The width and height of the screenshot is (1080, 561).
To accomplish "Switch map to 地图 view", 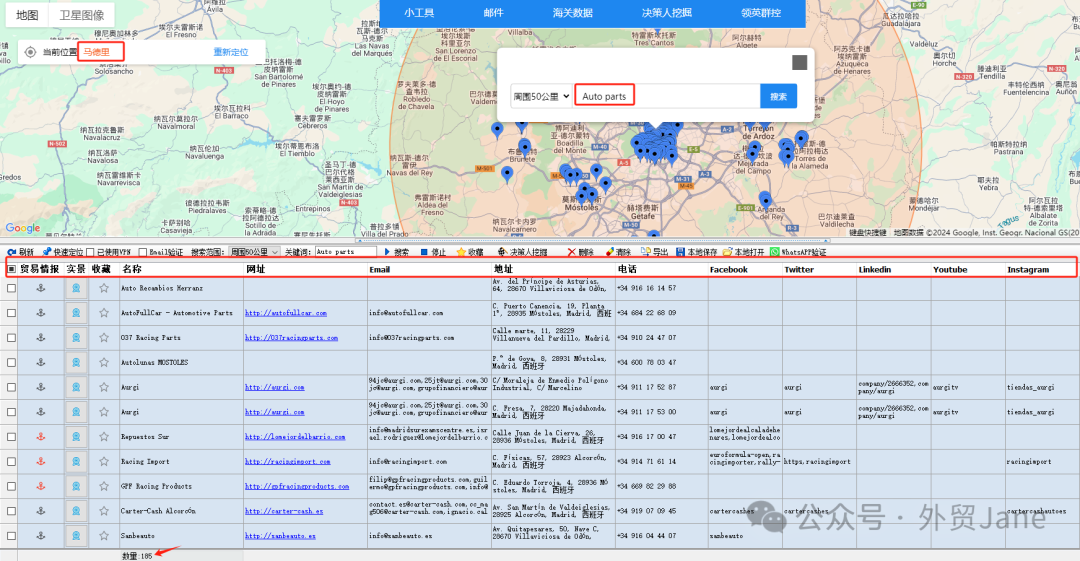I will coord(27,15).
